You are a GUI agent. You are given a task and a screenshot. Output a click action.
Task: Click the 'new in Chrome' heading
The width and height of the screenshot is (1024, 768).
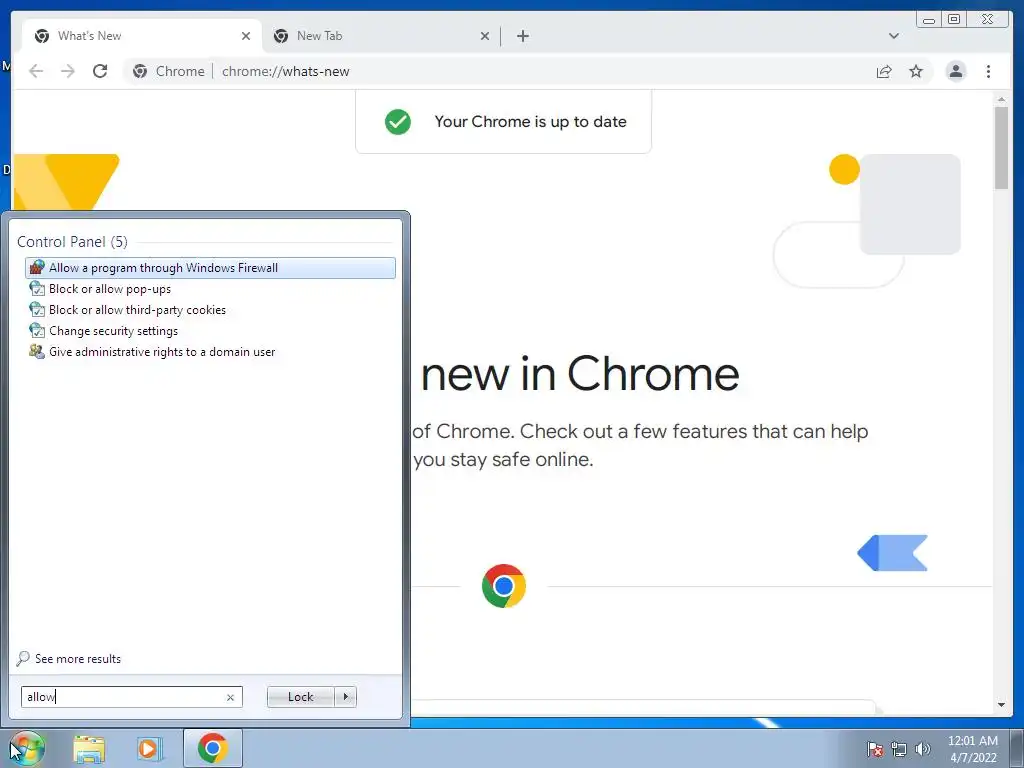point(580,374)
